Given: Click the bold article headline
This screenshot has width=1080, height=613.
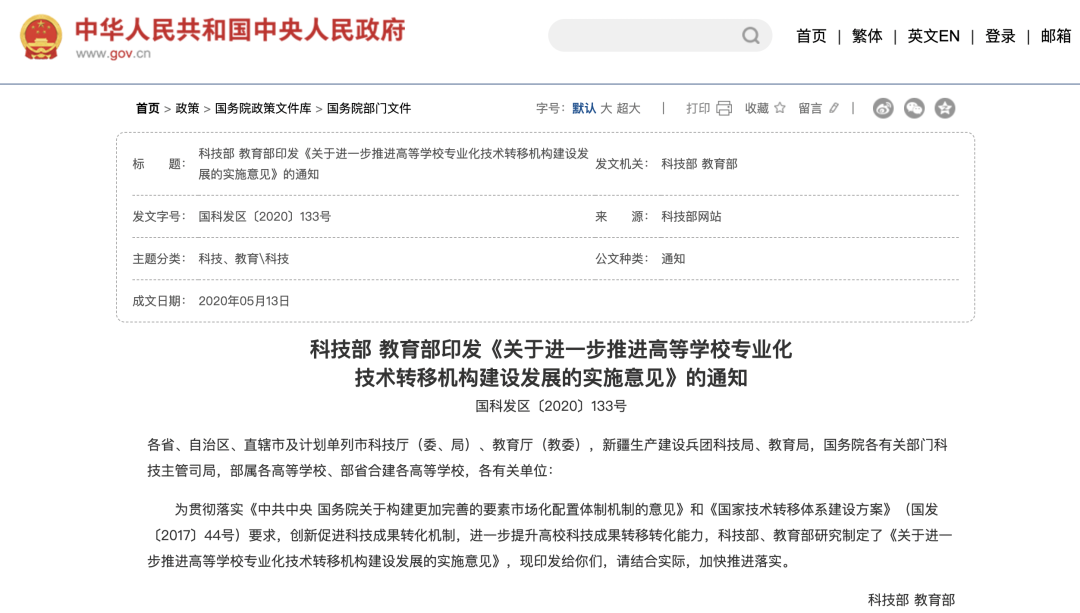Looking at the screenshot, I should click(550, 364).
